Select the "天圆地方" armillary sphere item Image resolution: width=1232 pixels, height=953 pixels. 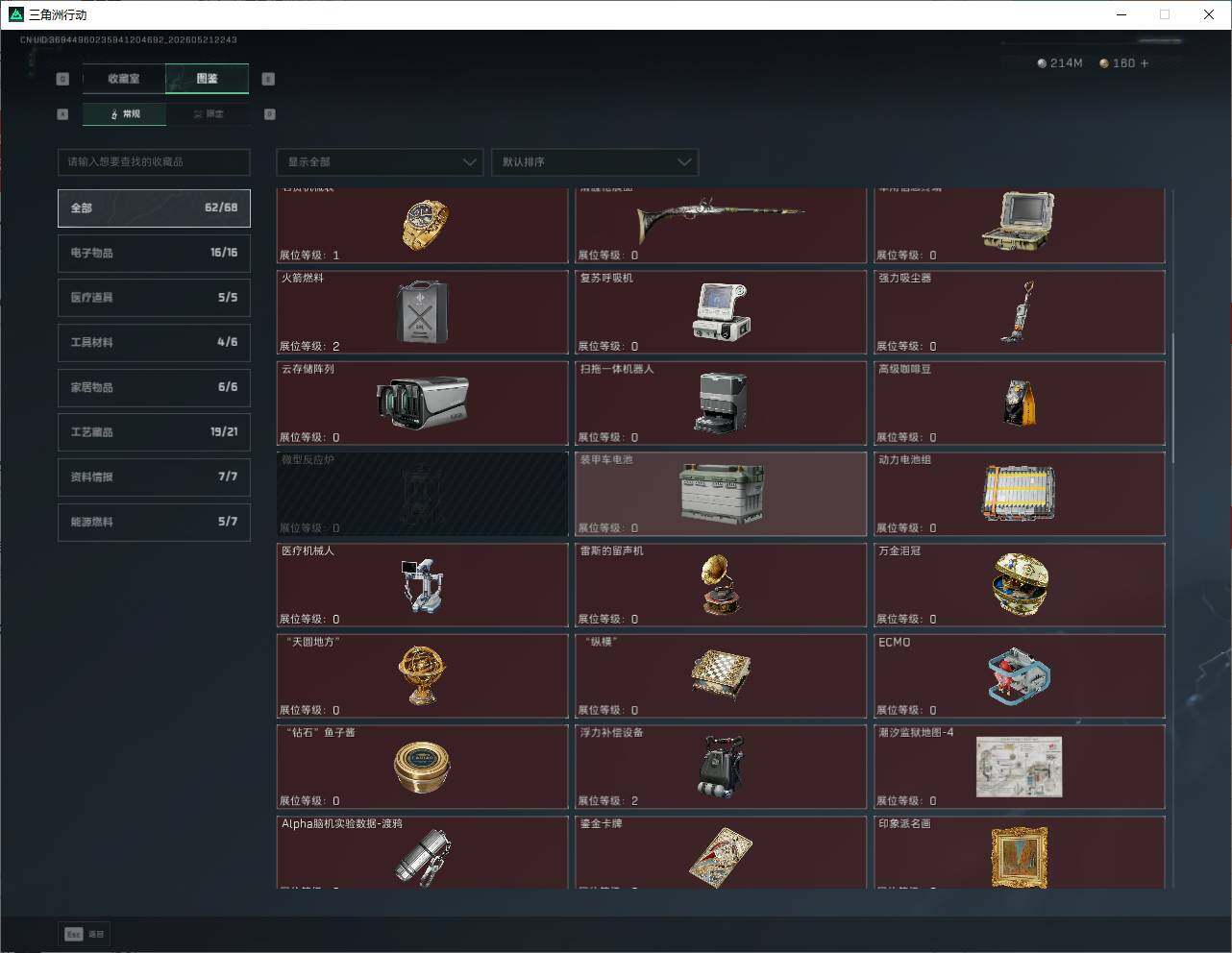(x=423, y=676)
